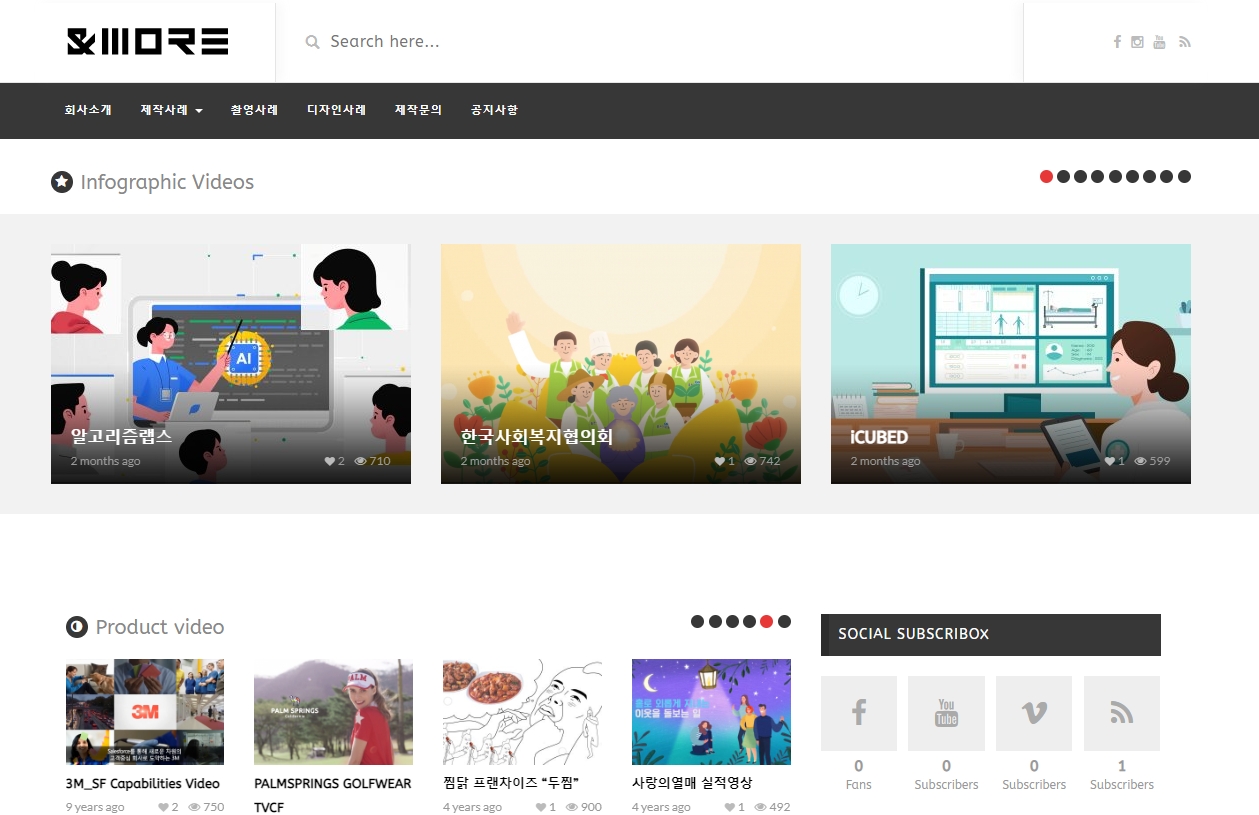Select the active red Infographic carousel dot
The image size is (1259, 815).
tap(1046, 177)
